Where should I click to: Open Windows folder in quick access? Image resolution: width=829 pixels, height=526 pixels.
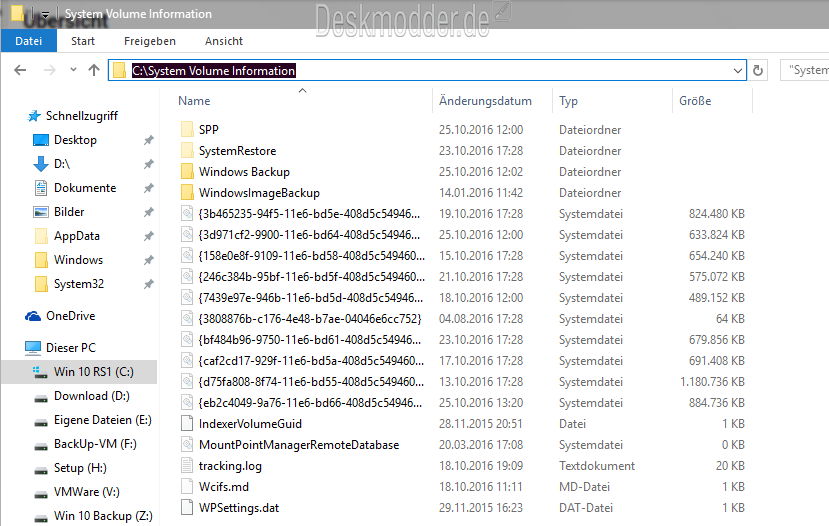point(78,260)
